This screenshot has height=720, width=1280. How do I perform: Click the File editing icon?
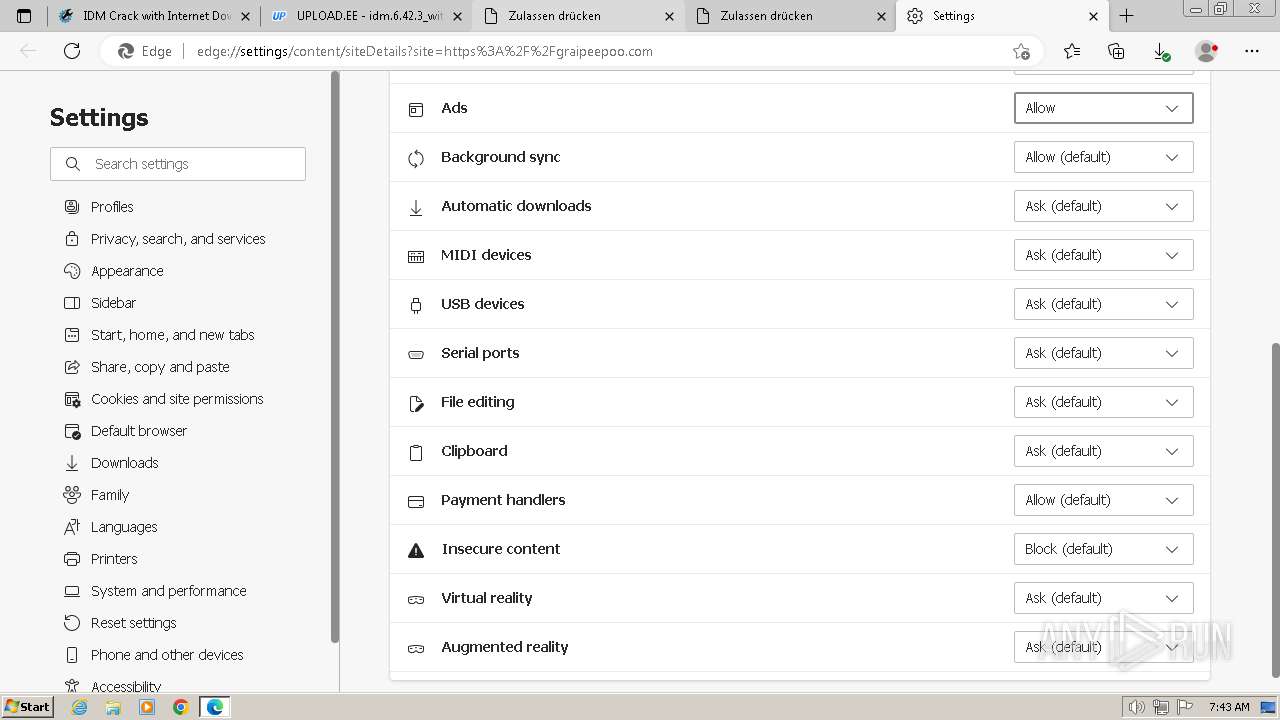coord(416,403)
